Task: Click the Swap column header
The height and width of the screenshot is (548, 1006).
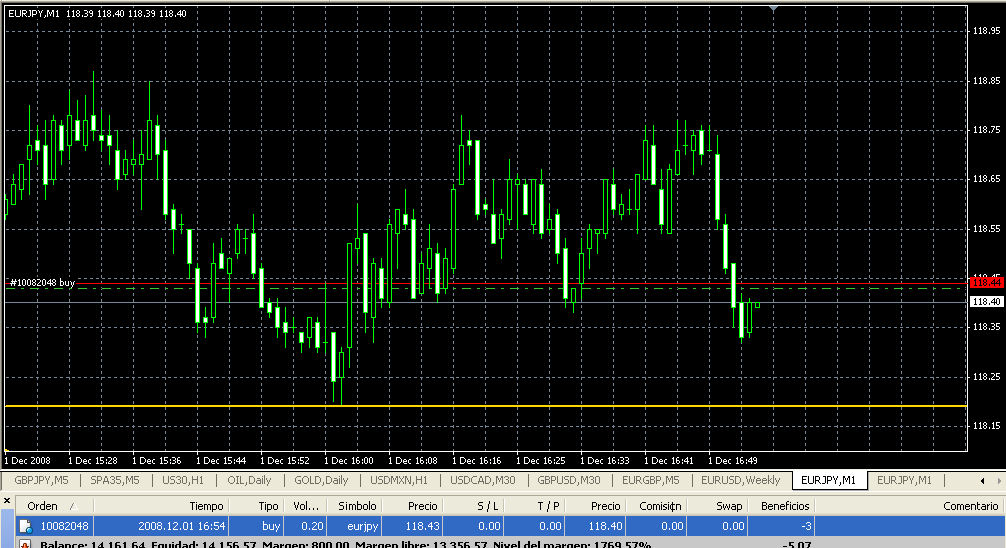Action: (728, 506)
